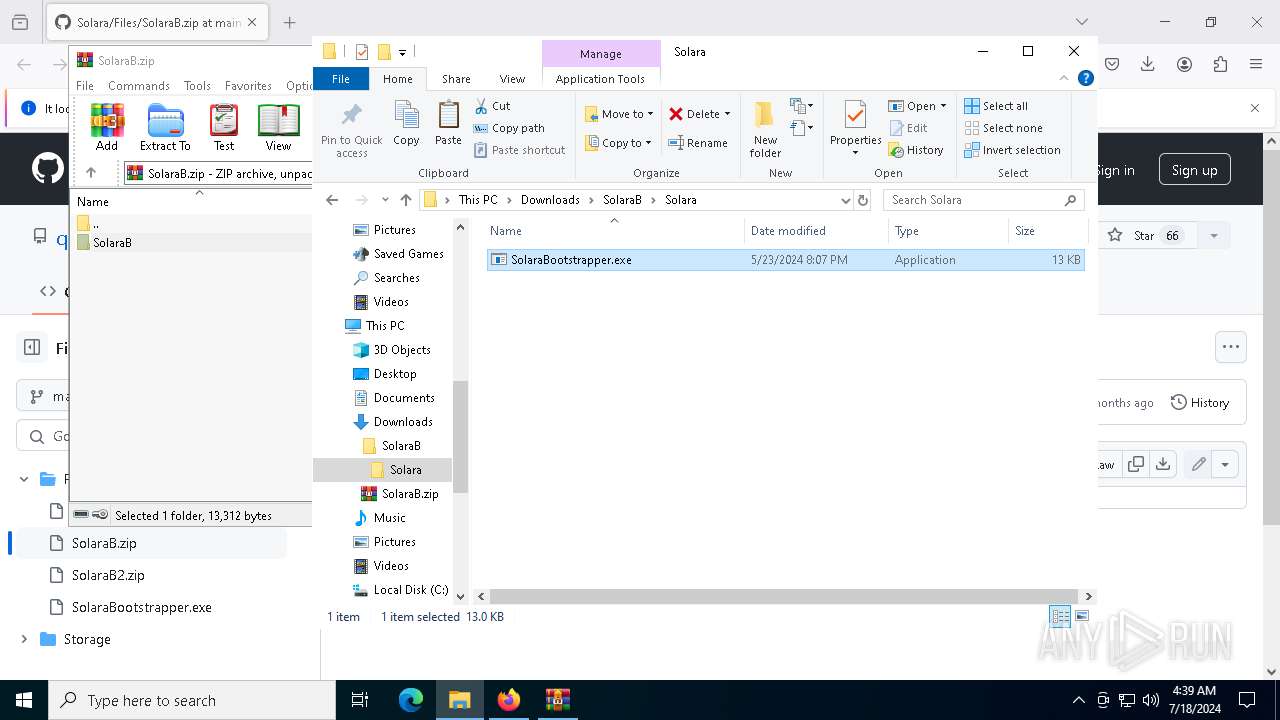The width and height of the screenshot is (1280, 720).
Task: Click Copy path in ribbon
Action: tap(509, 128)
